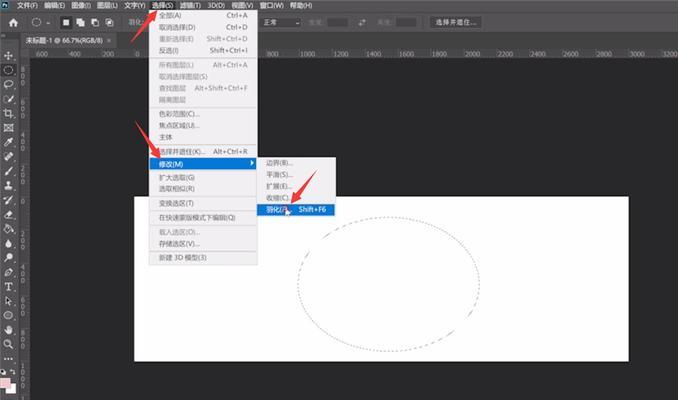The height and width of the screenshot is (400, 678).
Task: Choose 色彩范围(C)... menu item
Action: pos(203,114)
